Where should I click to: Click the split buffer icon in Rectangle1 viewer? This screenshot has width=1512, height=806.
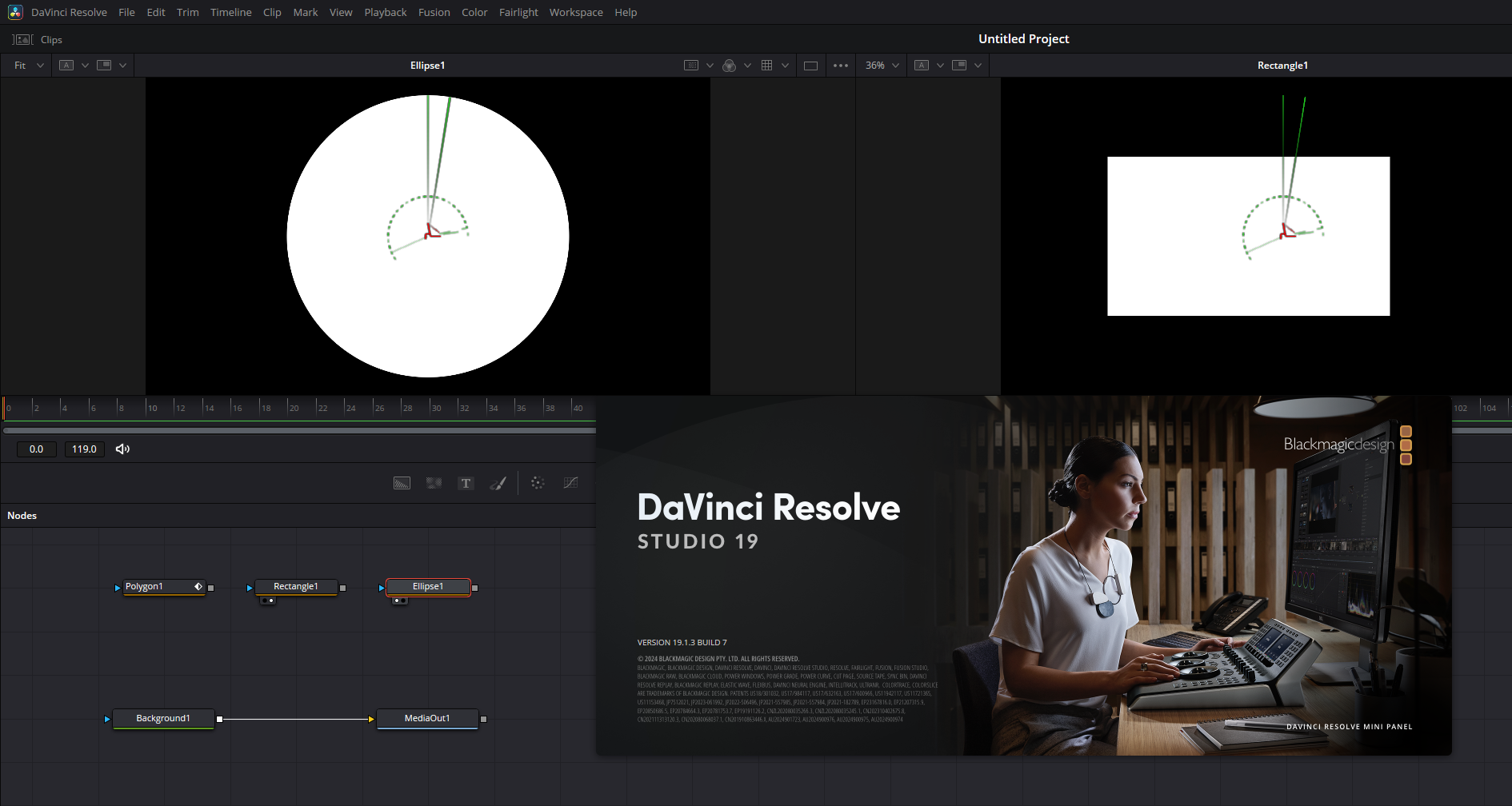pyautogui.click(x=959, y=66)
